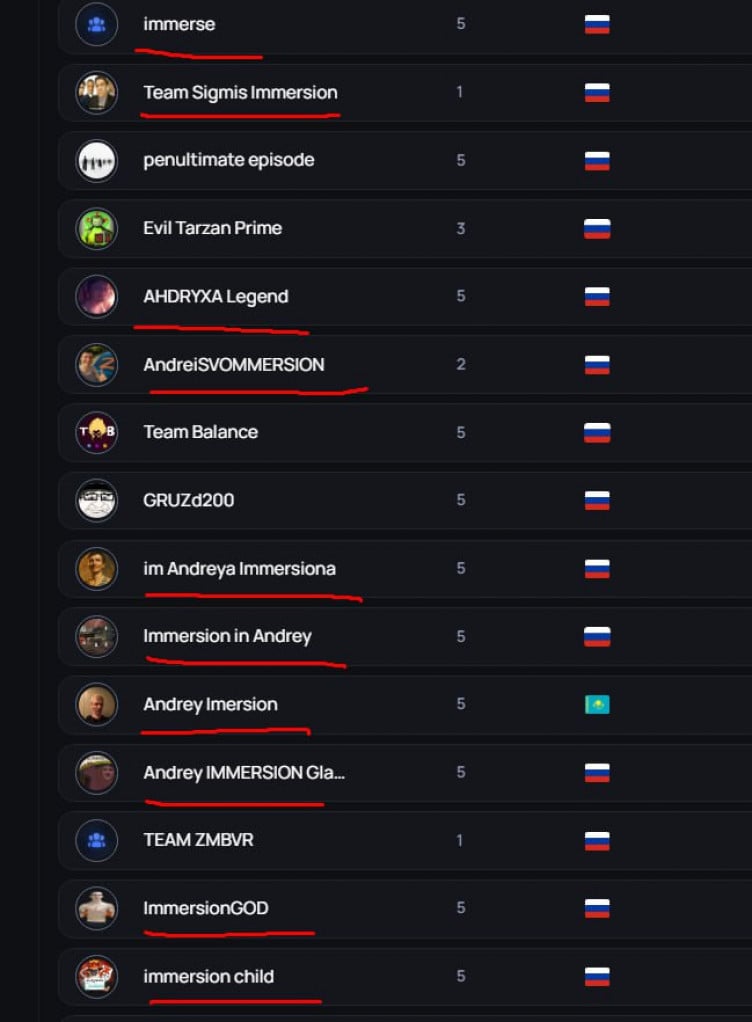
Task: Select Russian flag in TEAM ZMBVR row
Action: point(597,841)
